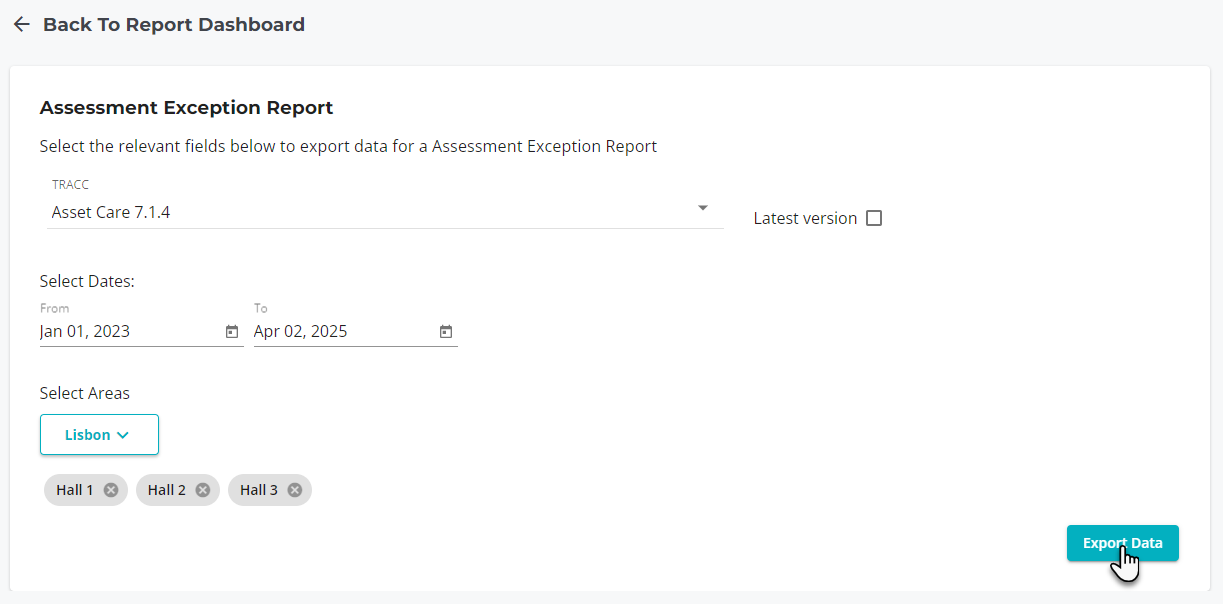Open the From date calendar icon
Screen dimensions: 1223x604
(232, 332)
